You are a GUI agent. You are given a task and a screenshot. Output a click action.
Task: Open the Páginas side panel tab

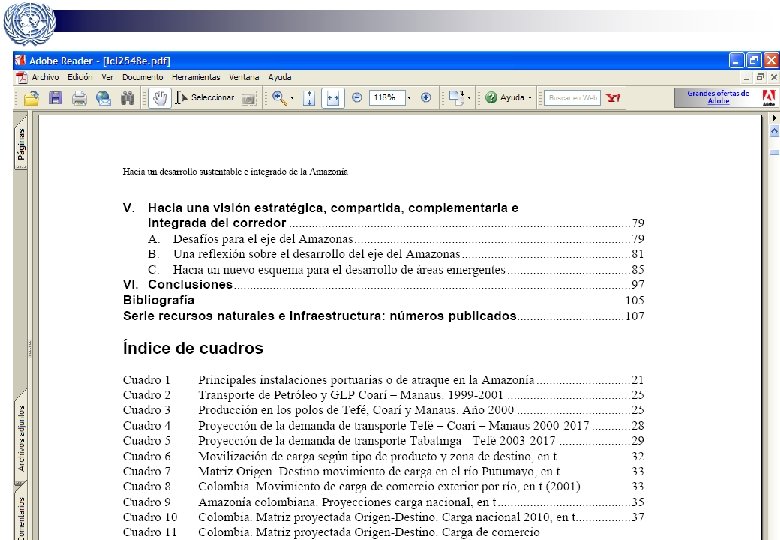pyautogui.click(x=21, y=144)
